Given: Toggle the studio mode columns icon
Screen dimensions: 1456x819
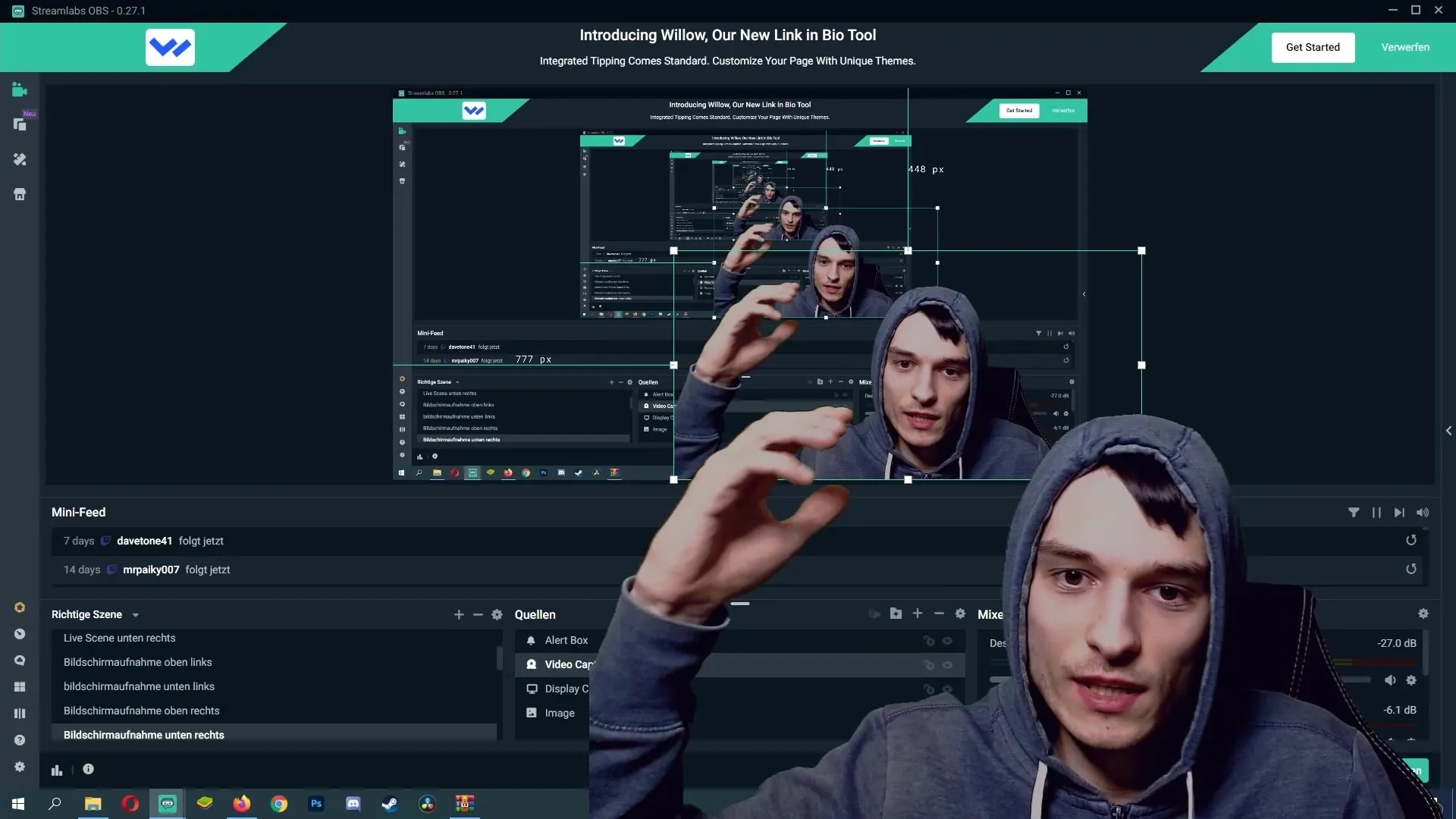Looking at the screenshot, I should tap(20, 714).
